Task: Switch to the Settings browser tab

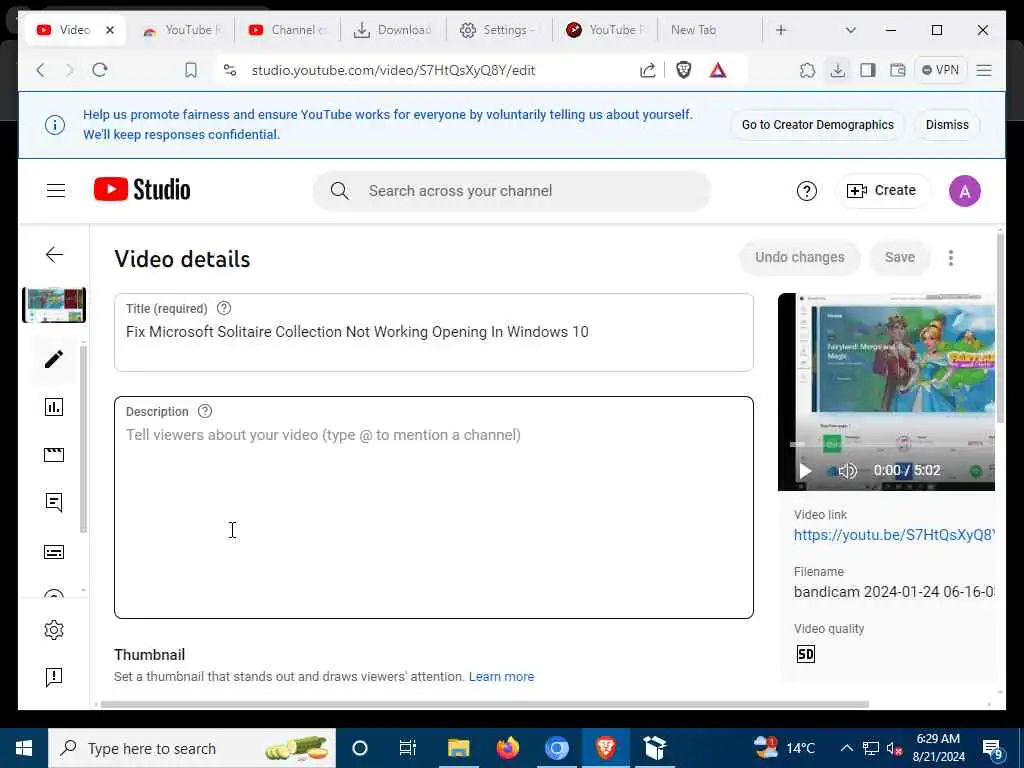Action: (x=499, y=30)
